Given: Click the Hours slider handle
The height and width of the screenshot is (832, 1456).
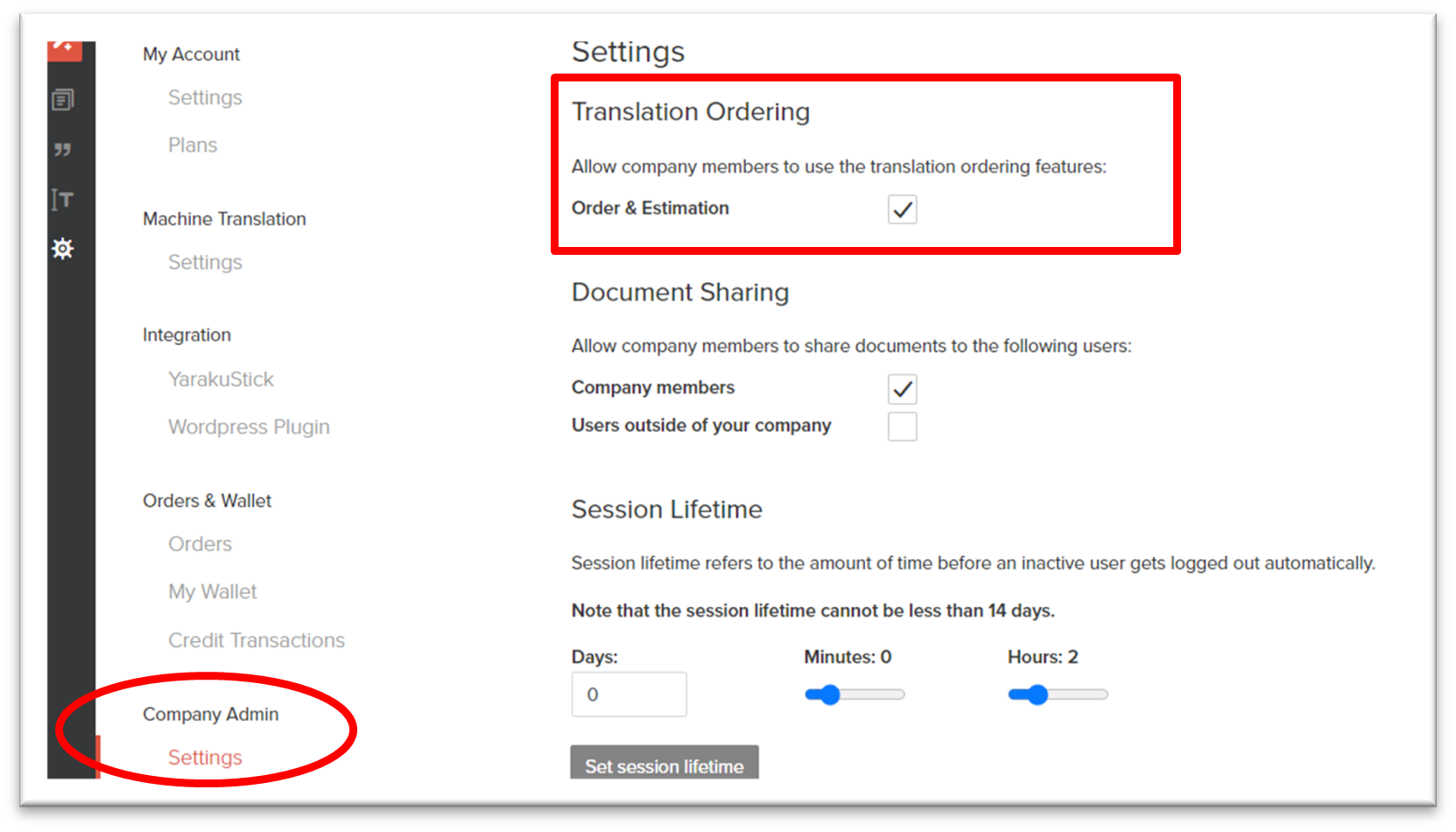Looking at the screenshot, I should [x=1037, y=695].
